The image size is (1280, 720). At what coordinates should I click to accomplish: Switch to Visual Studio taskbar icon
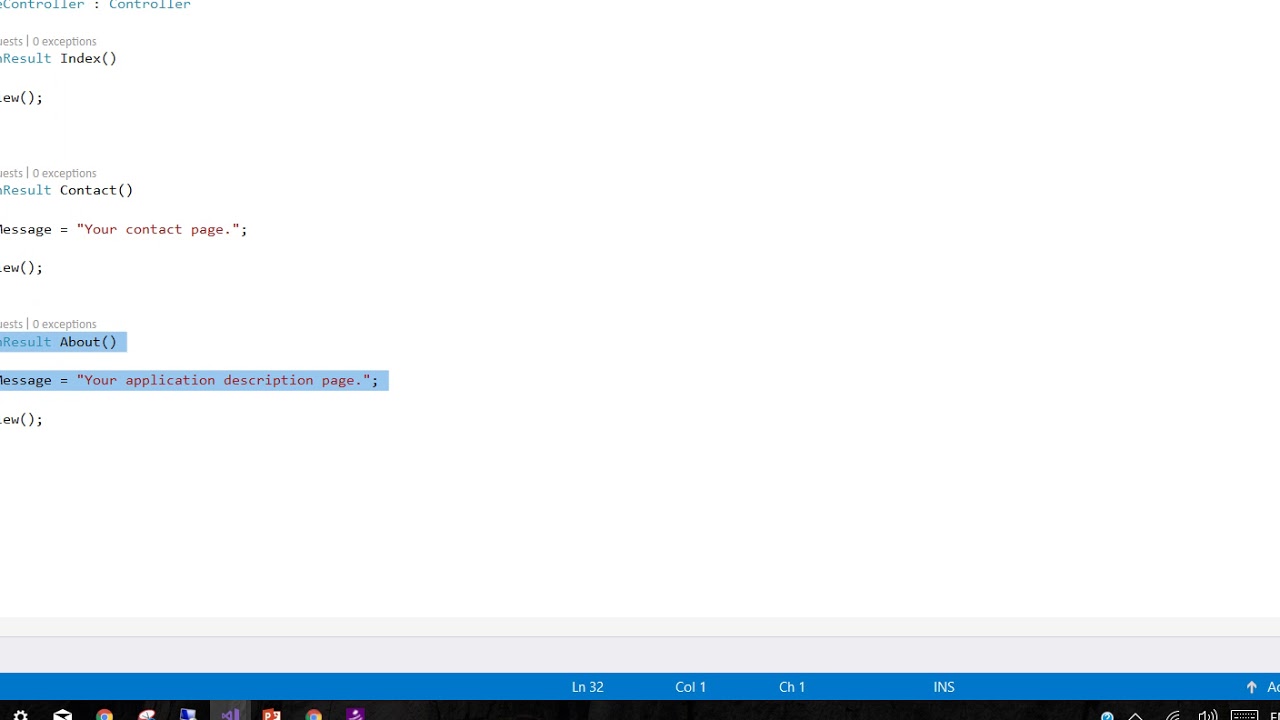point(230,714)
